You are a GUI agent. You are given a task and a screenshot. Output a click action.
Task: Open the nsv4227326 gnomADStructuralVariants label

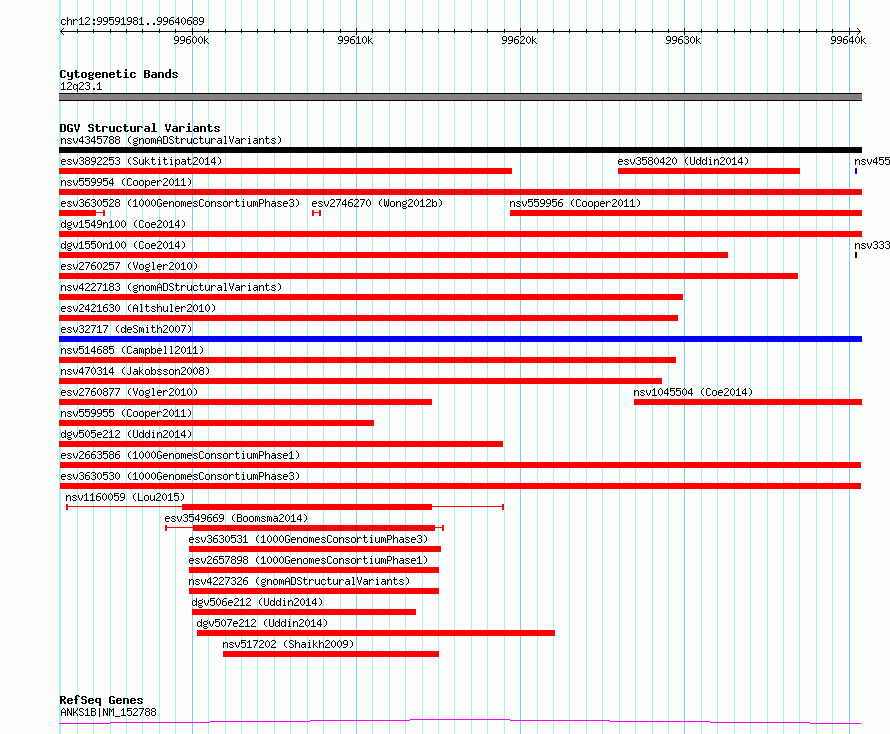299,581
